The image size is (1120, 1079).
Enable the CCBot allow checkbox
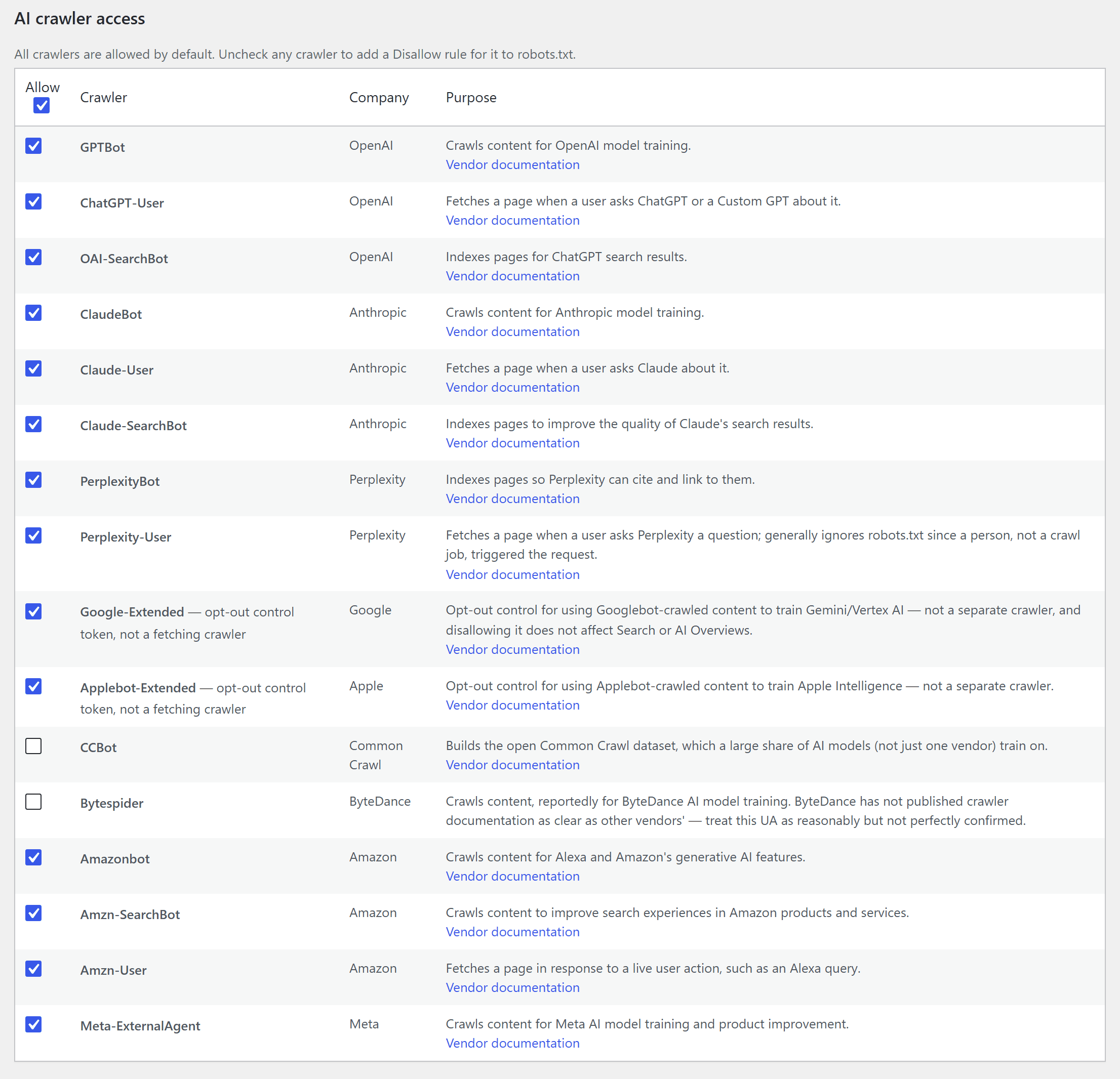coord(34,746)
